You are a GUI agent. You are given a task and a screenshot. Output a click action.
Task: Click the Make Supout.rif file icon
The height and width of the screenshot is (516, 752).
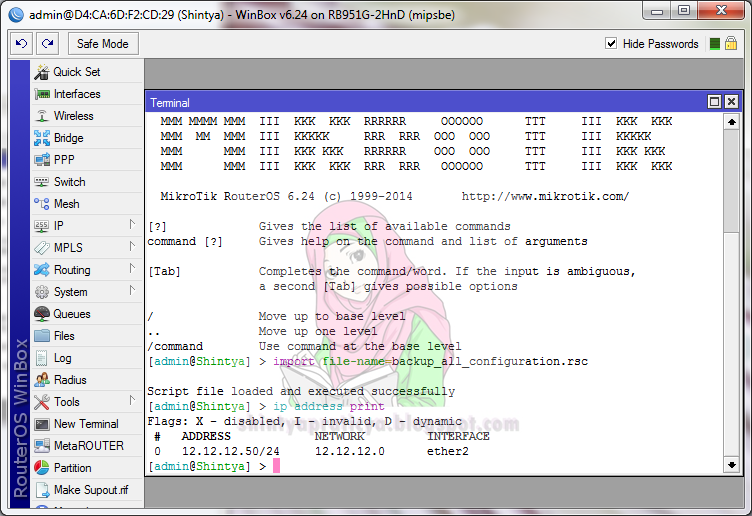(42, 490)
